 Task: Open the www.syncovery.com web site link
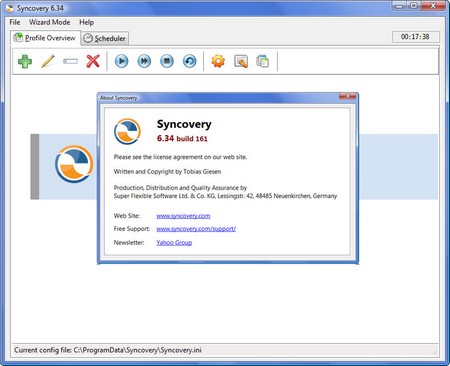coord(183,216)
